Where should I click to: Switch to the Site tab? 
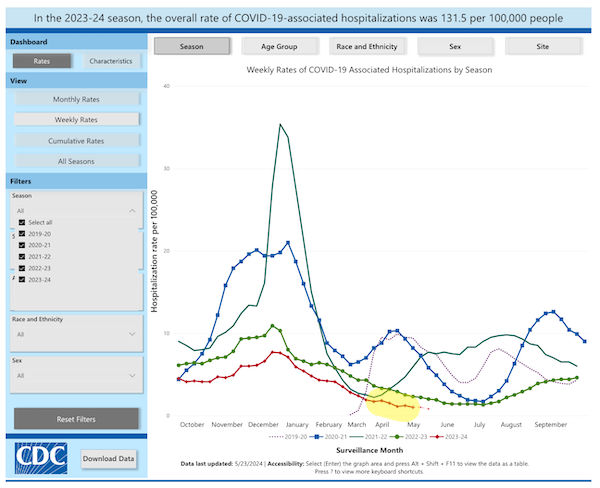coord(543,46)
